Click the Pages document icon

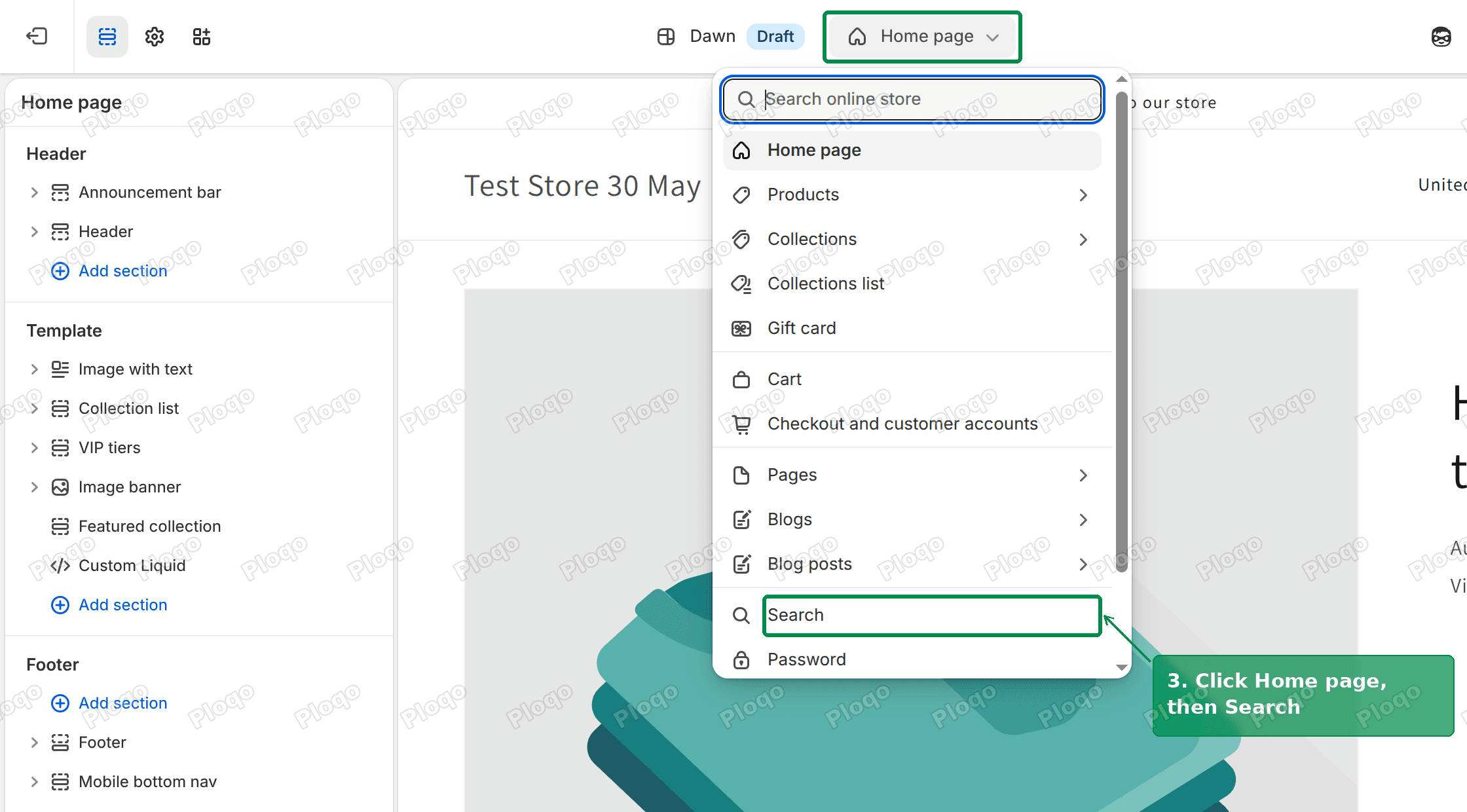[741, 475]
